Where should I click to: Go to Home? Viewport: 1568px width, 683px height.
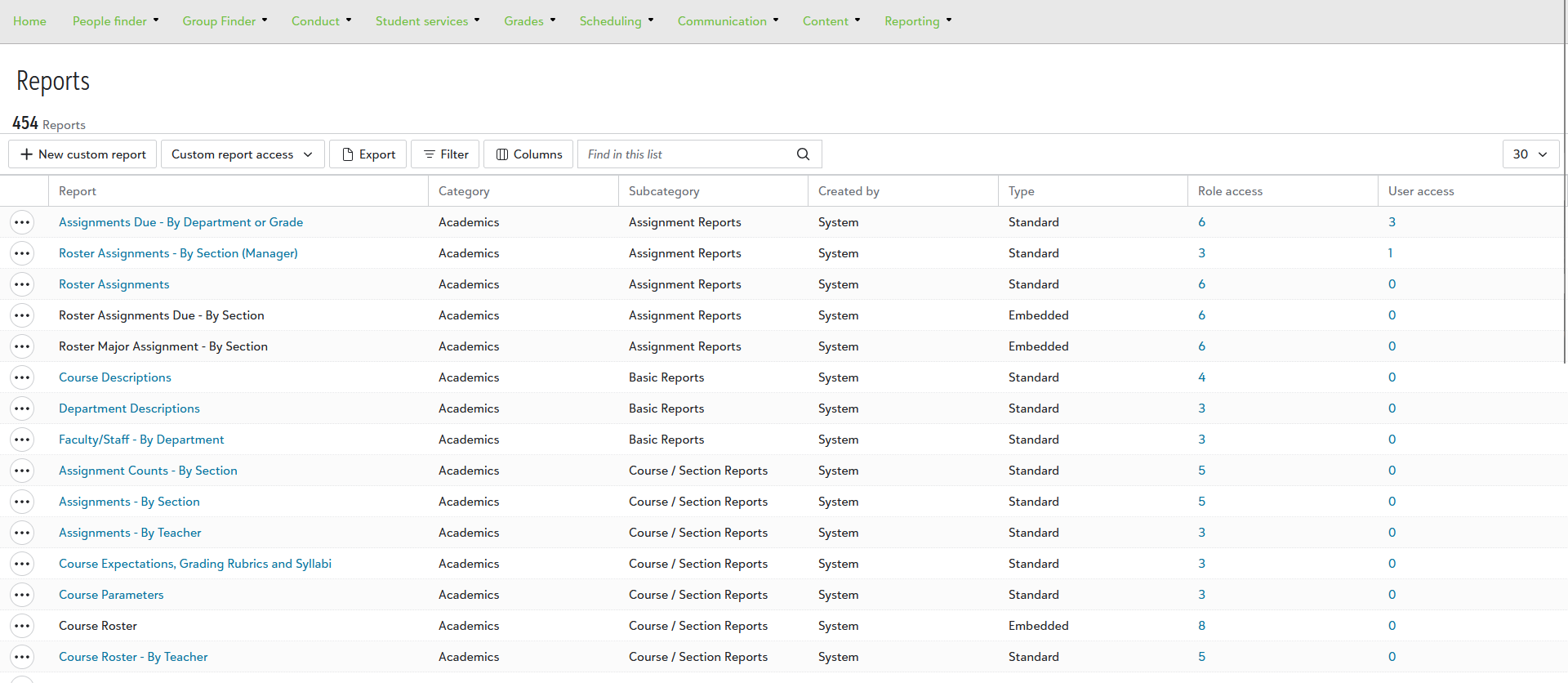click(x=29, y=21)
